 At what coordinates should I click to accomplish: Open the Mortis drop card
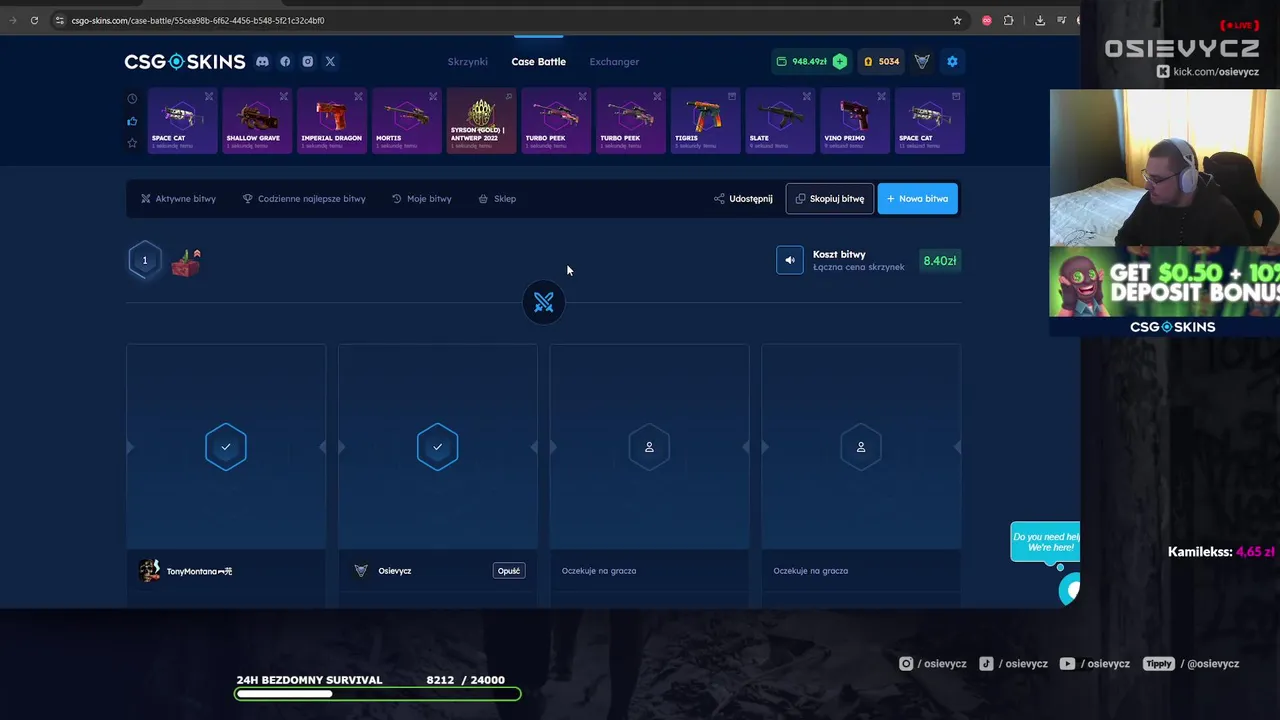click(x=407, y=121)
